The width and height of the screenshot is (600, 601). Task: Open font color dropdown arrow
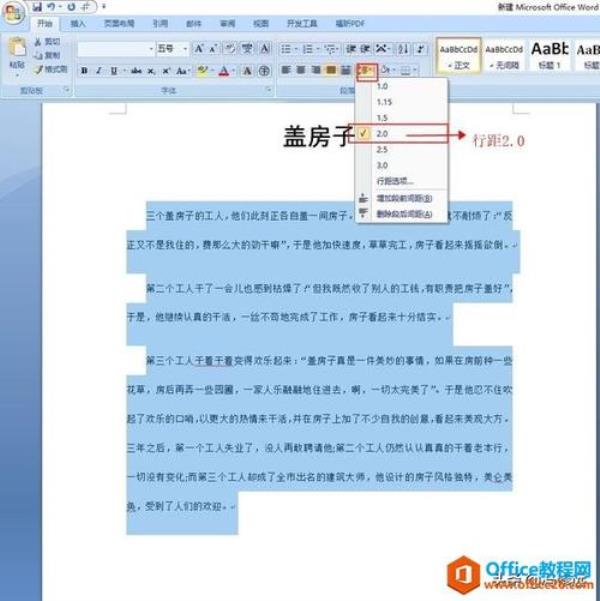coord(233,71)
